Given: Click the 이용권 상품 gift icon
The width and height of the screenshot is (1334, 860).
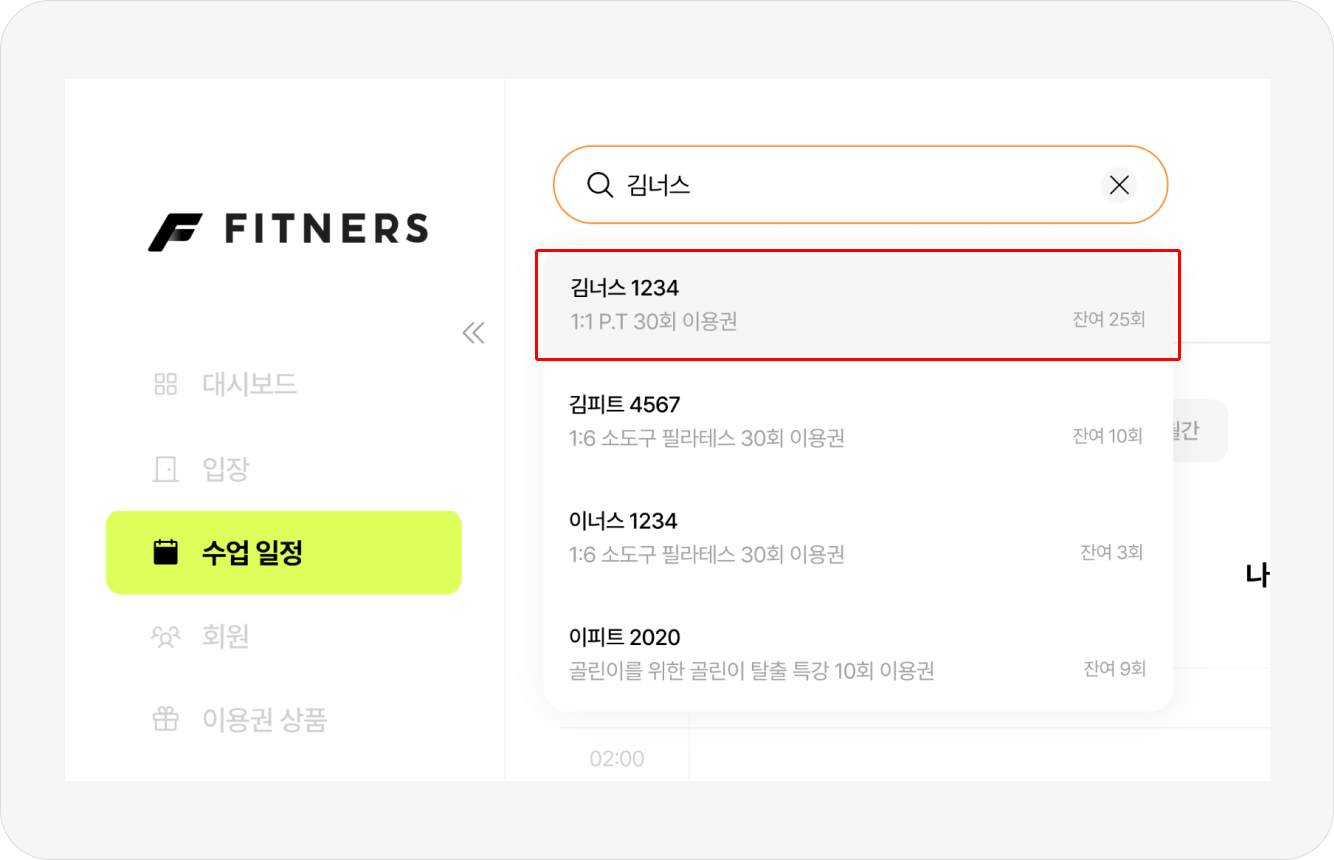Looking at the screenshot, I should (166, 719).
